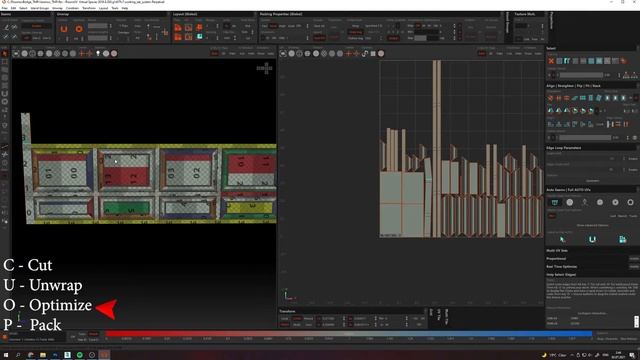Image resolution: width=640 pixels, height=360 pixels.
Task: Click the top-left pen icon in Seams panel
Action: [6, 27]
